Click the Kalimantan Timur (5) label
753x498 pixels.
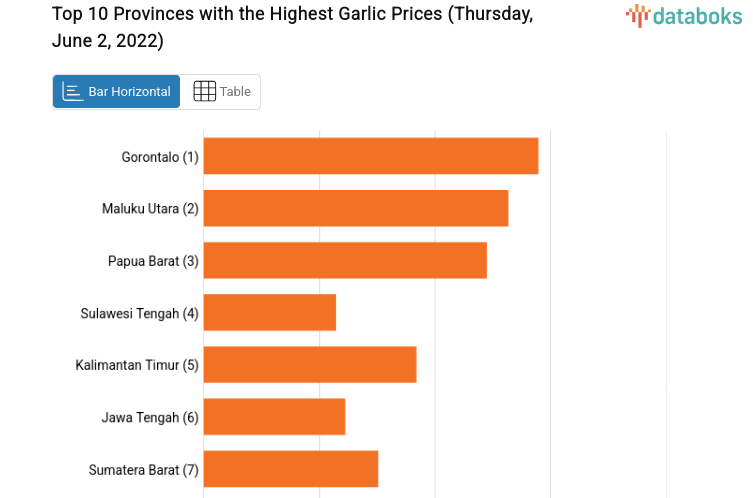click(137, 365)
